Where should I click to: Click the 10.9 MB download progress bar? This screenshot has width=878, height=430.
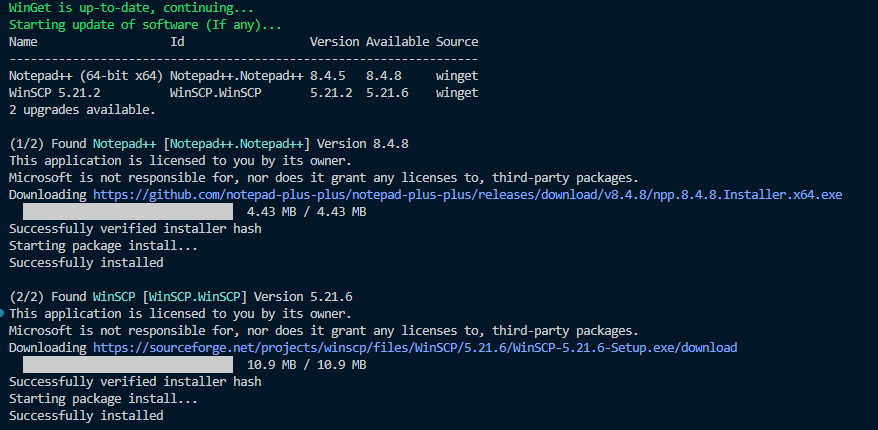tap(128, 365)
